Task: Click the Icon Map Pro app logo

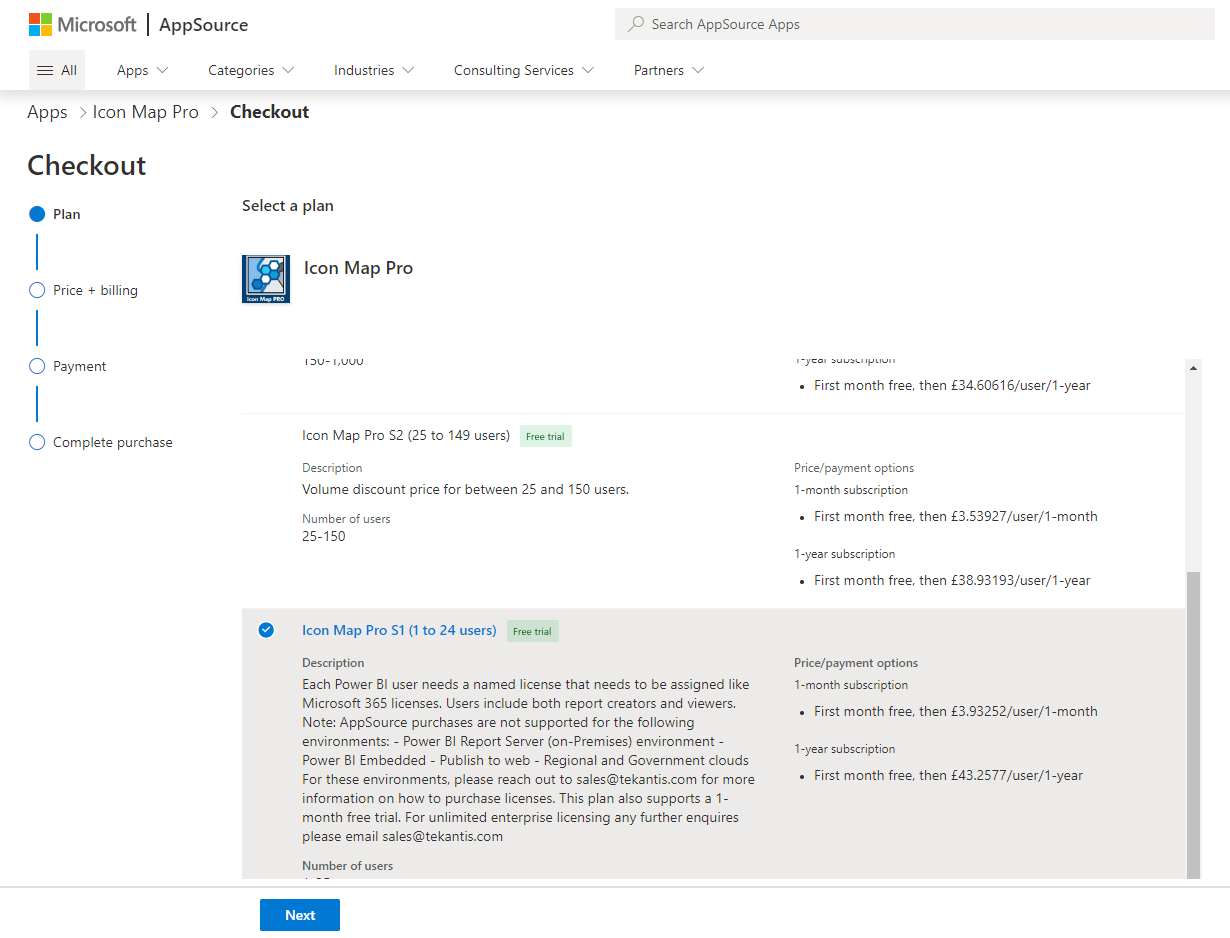Action: 266,279
